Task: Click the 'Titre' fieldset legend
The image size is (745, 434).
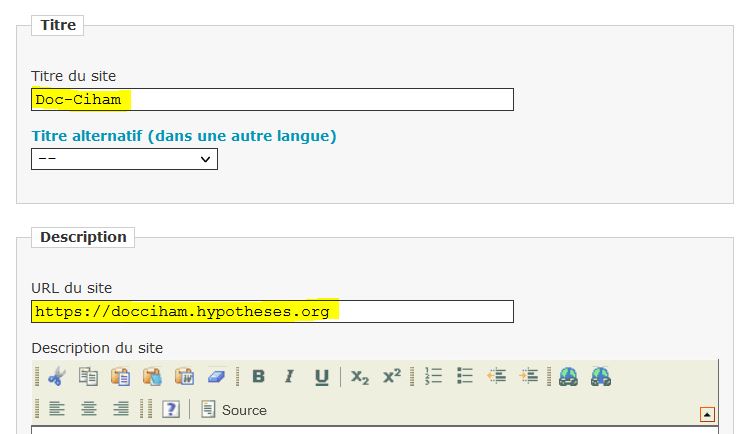Action: coord(57,25)
